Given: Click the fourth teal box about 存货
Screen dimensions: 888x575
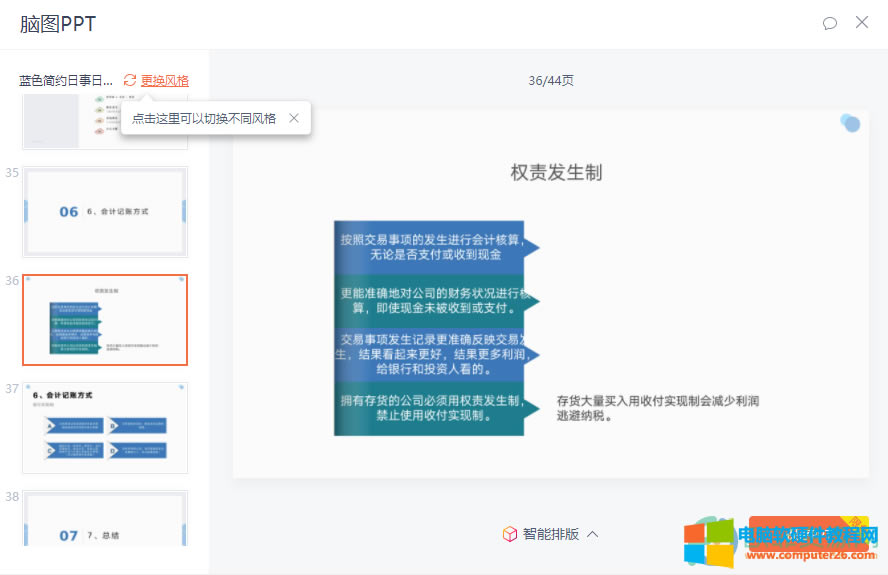Looking at the screenshot, I should [431, 408].
